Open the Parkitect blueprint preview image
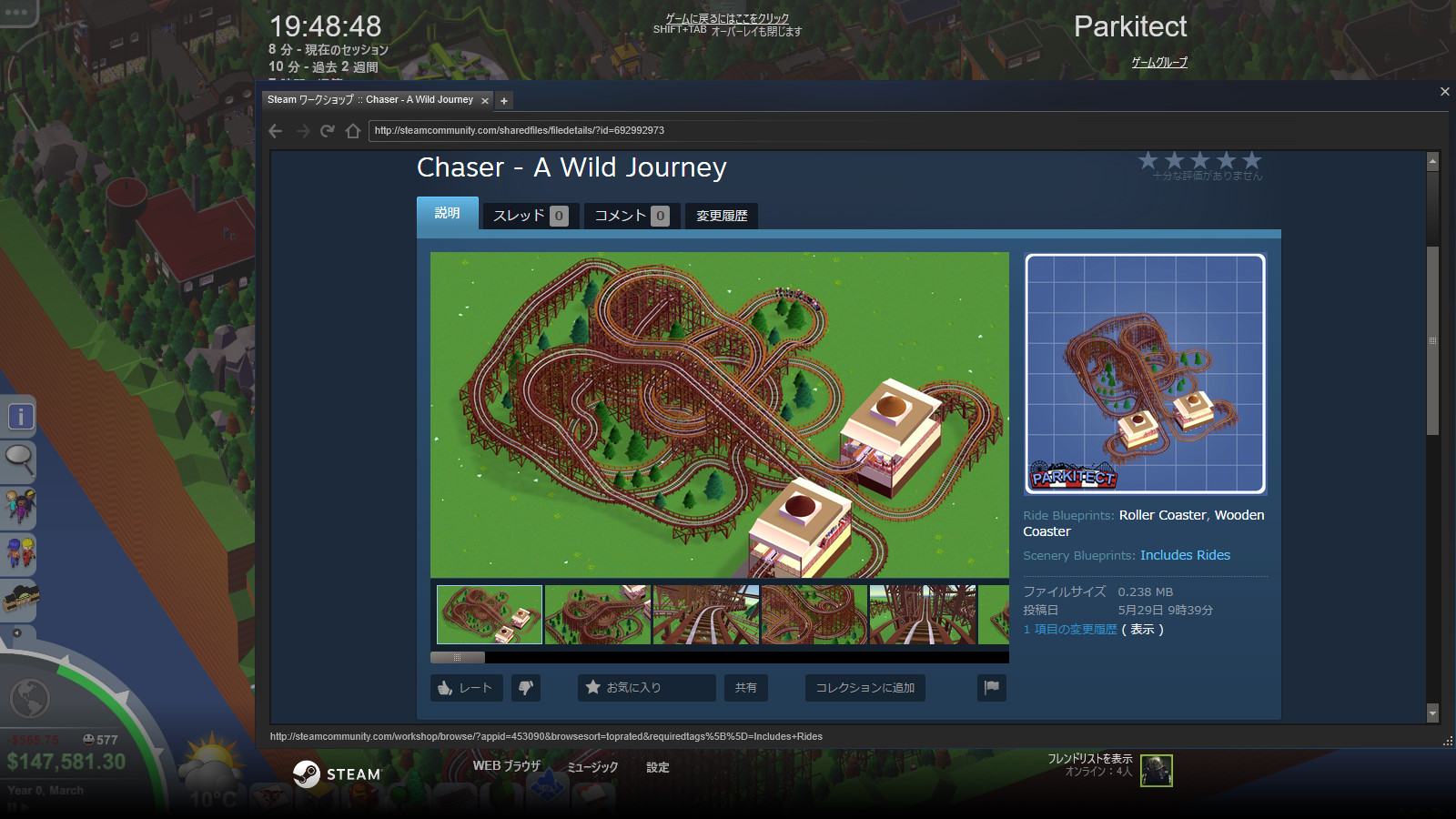This screenshot has height=819, width=1456. click(x=1146, y=374)
